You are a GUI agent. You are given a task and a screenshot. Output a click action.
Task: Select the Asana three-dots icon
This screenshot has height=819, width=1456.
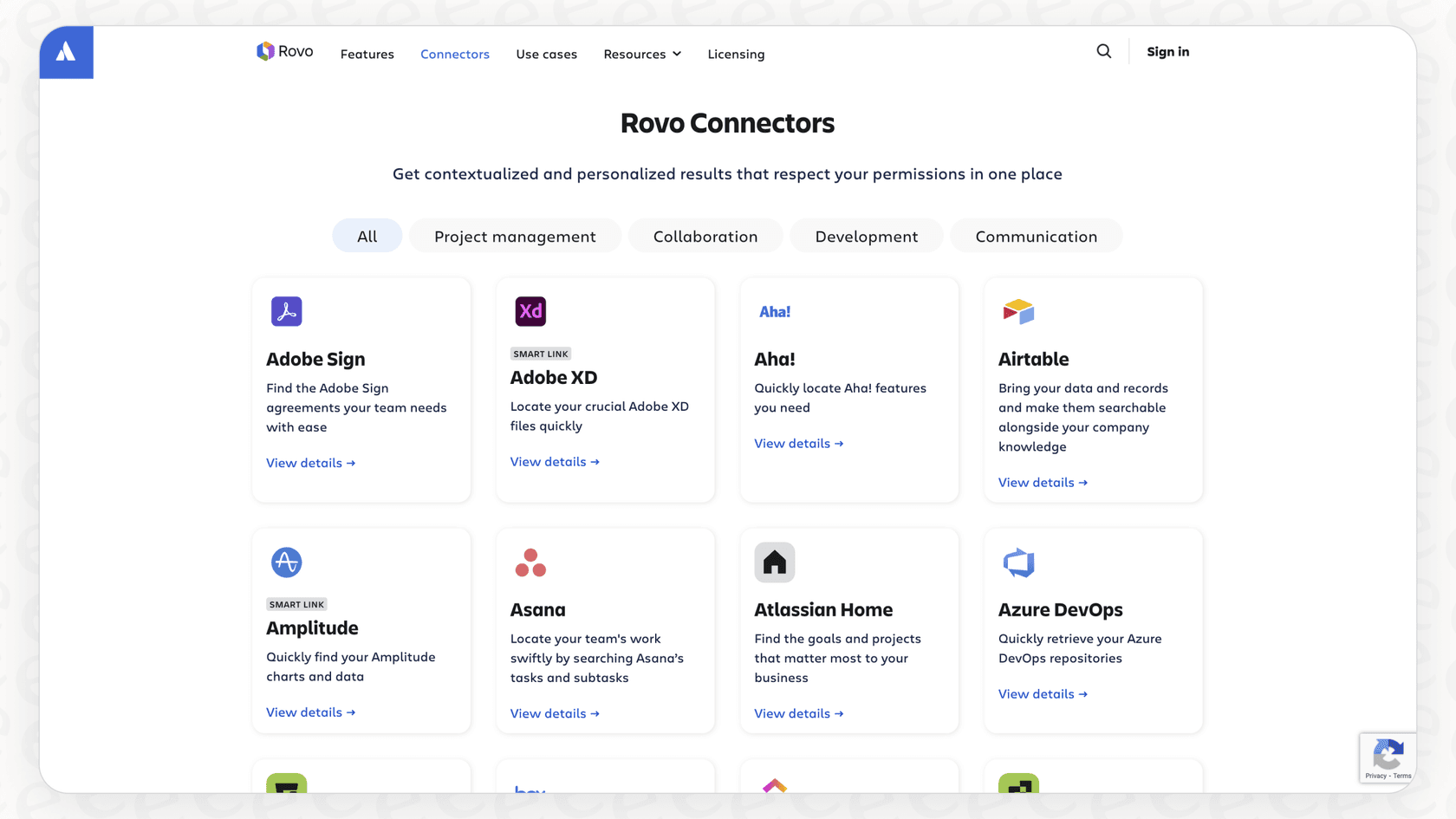(x=530, y=562)
